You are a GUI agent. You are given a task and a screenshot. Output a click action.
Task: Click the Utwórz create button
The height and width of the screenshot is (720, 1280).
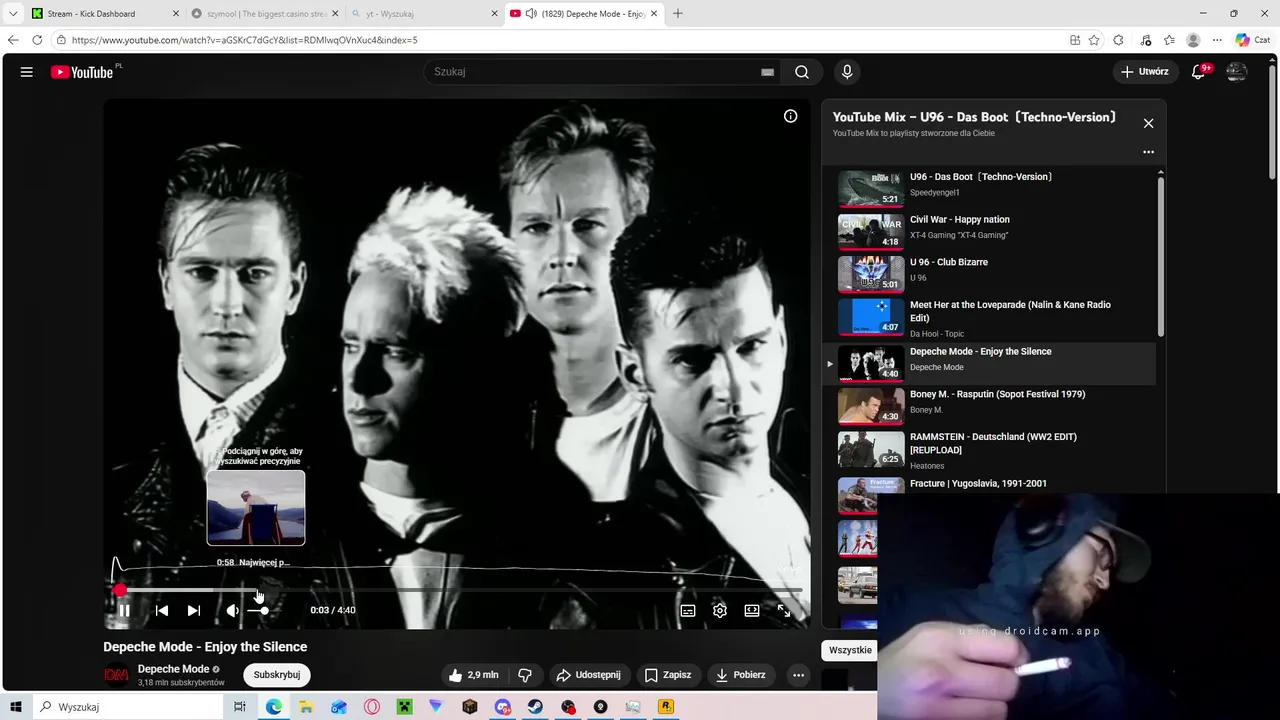pos(1145,72)
